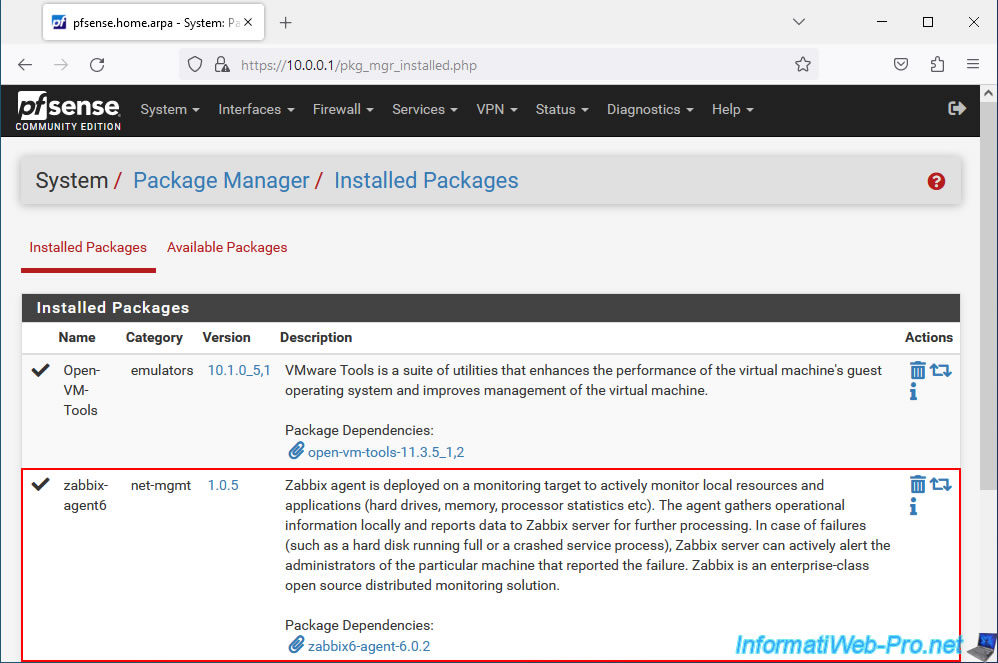This screenshot has height=663, width=998.
Task: Open zabbix-agent6 version 1.0.5 link
Action: pos(223,485)
